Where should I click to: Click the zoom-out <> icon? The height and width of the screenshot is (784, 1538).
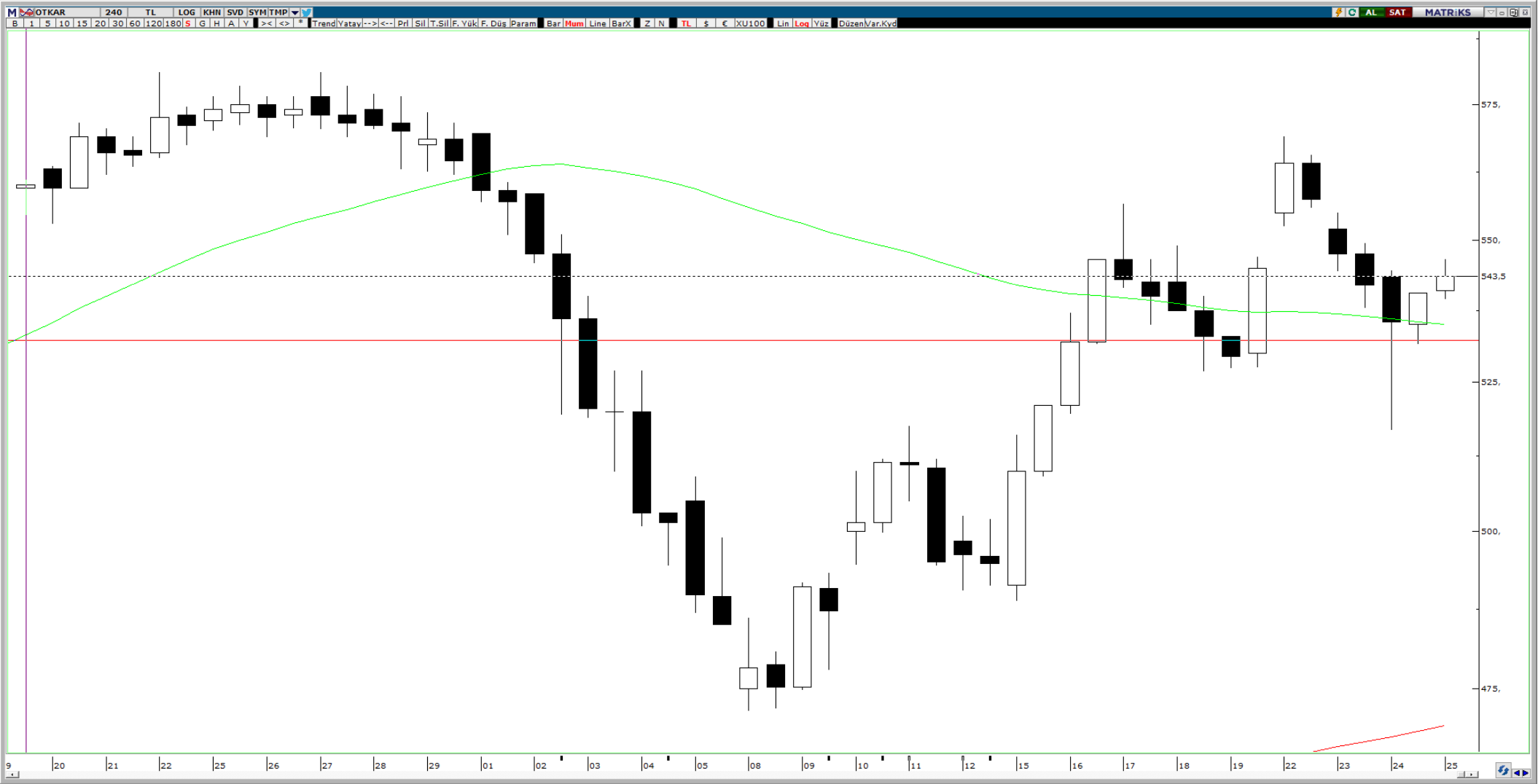[x=284, y=23]
